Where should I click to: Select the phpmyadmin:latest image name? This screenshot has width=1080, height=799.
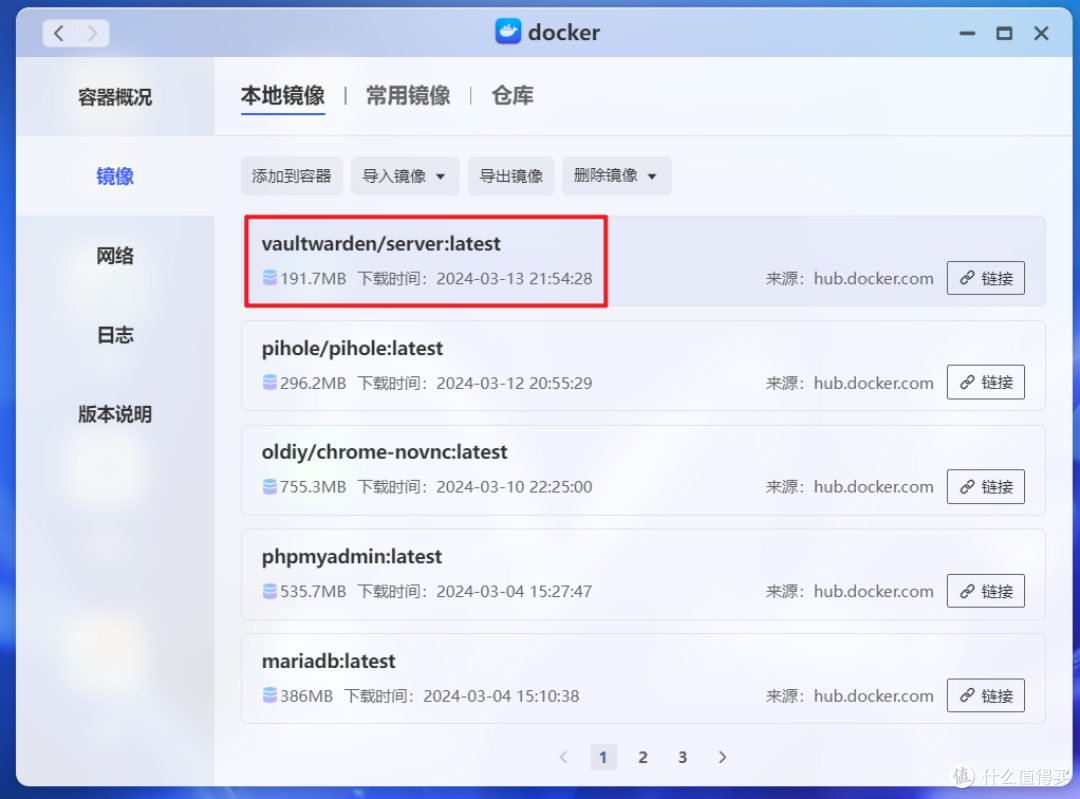pyautogui.click(x=351, y=557)
